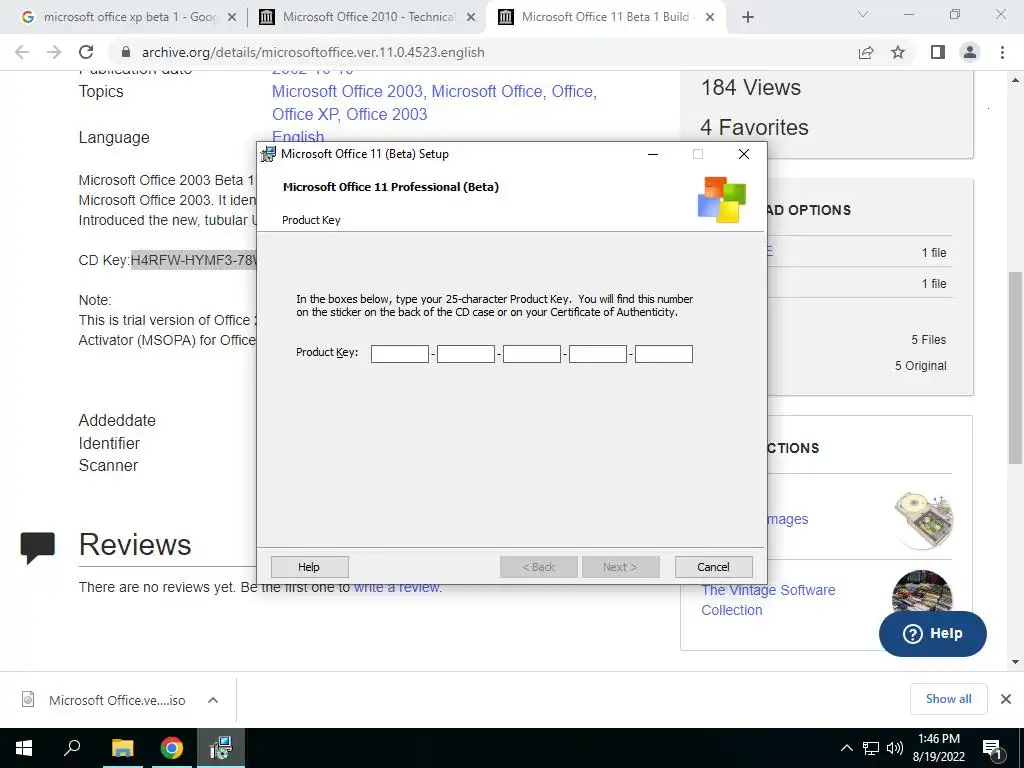The width and height of the screenshot is (1024, 768).
Task: Click Help button in Setup dialog
Action: 310,567
